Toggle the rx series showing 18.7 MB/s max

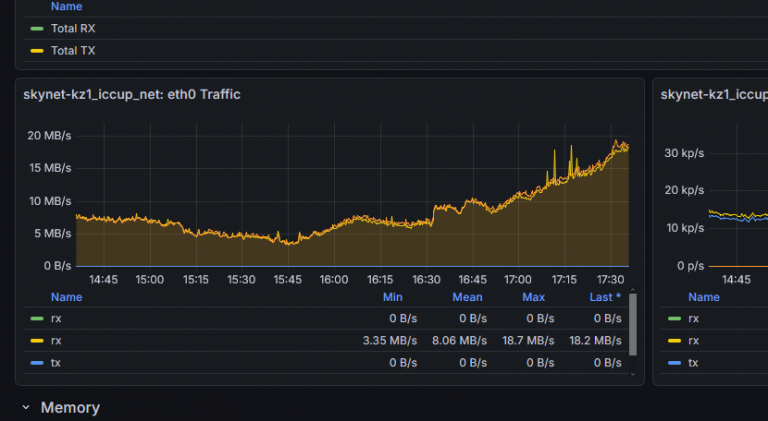[56, 341]
